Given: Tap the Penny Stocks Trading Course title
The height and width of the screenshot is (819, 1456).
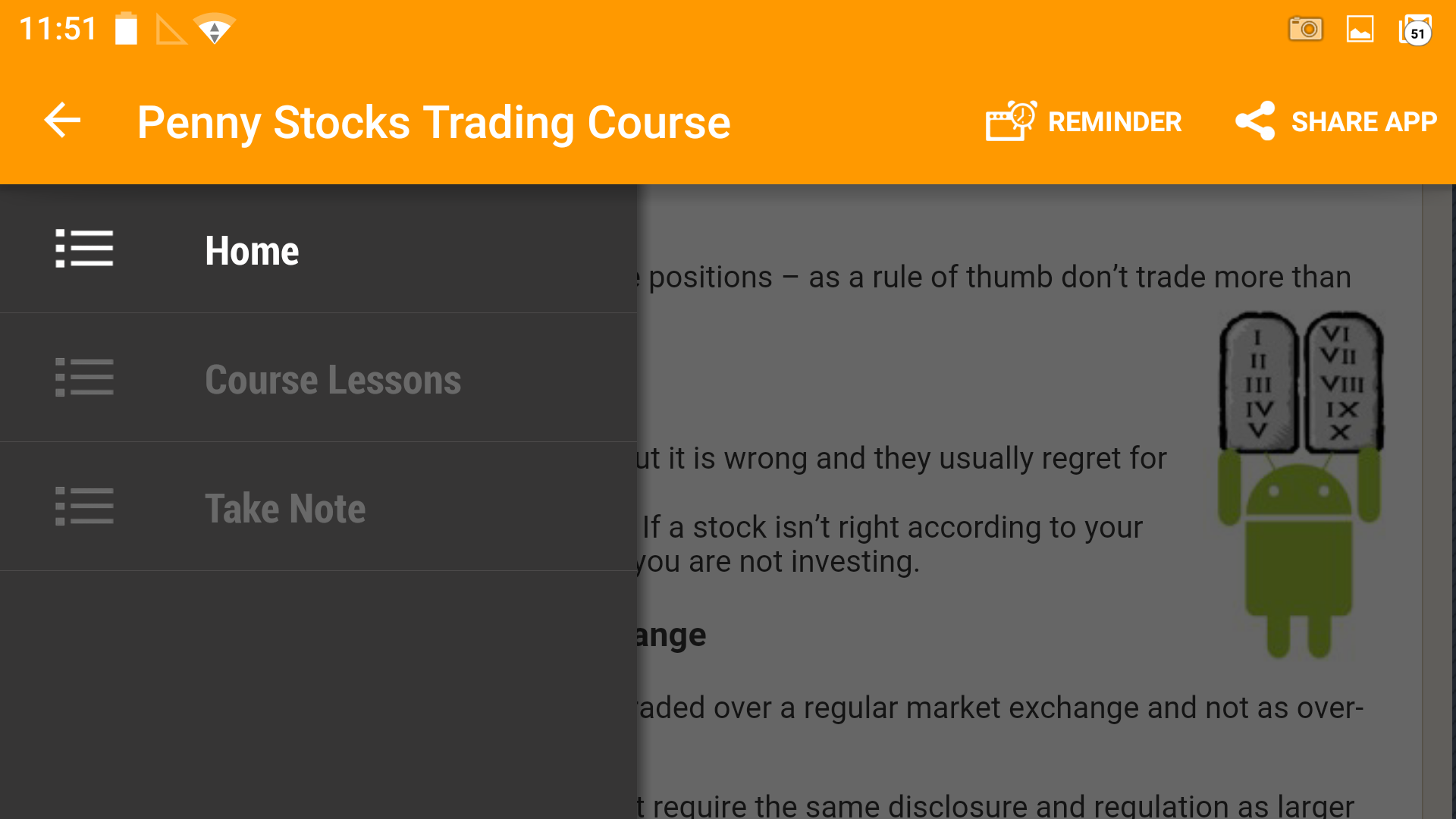Looking at the screenshot, I should (x=434, y=121).
